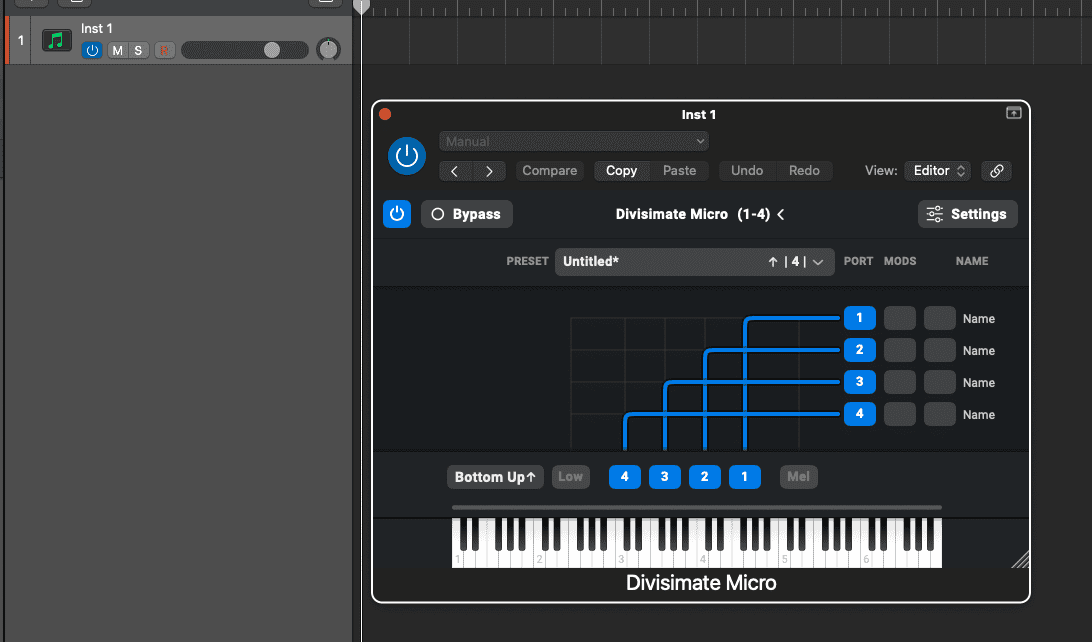Edit the Name field of port 4
Screen dimensions: 1092x642
pos(978,415)
